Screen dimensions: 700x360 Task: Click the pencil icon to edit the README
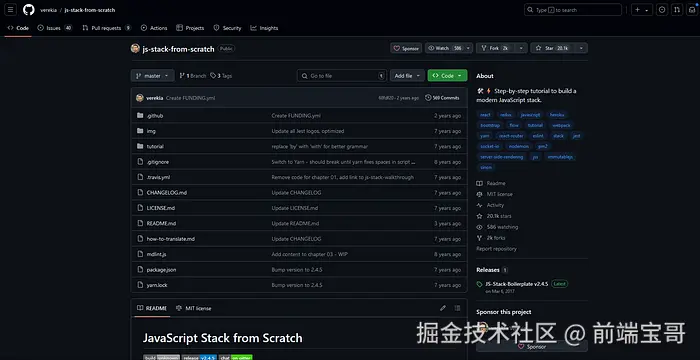[443, 308]
